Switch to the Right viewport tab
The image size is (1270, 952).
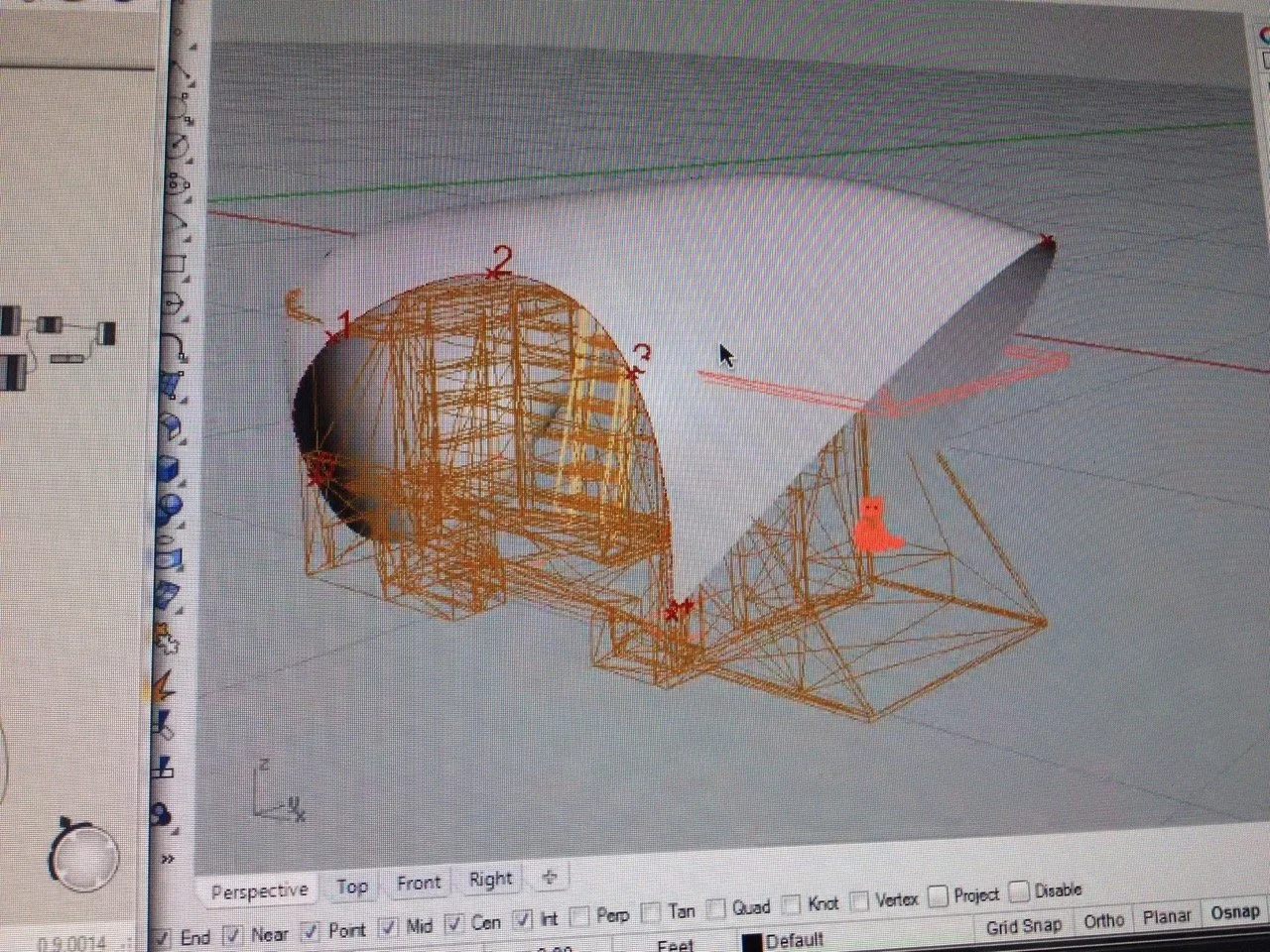490,879
